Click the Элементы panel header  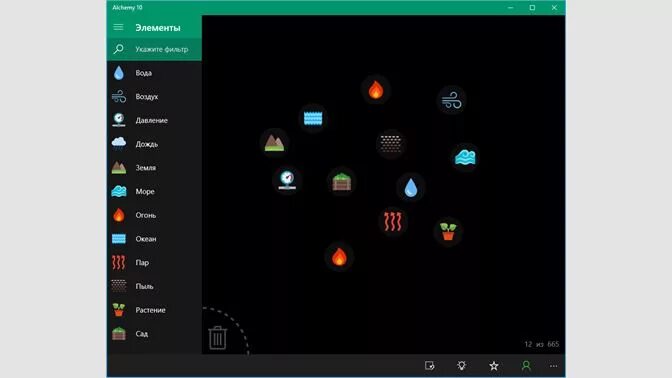pyautogui.click(x=158, y=28)
